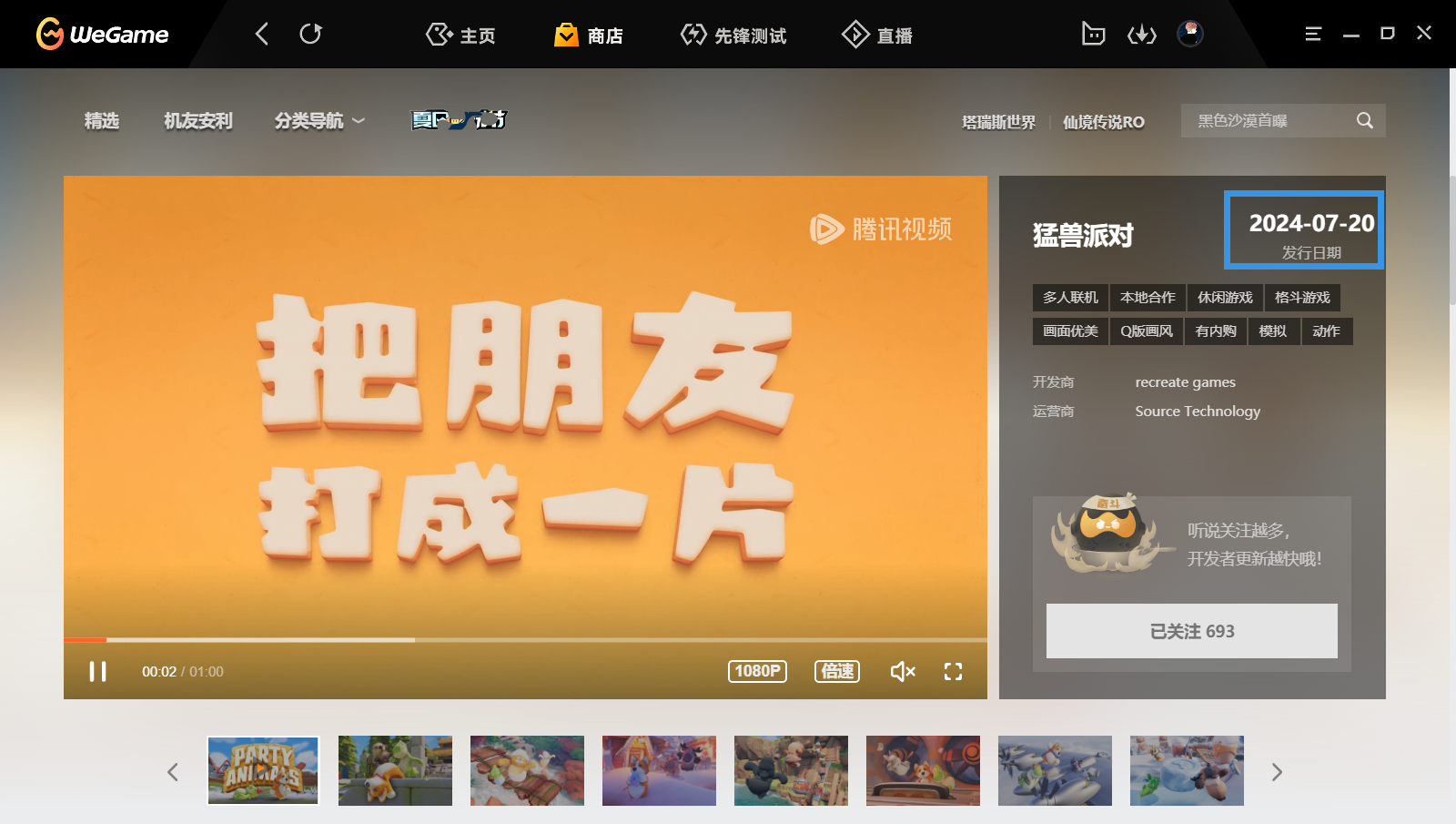Open the game library folder icon
The image size is (1456, 824).
1093,35
